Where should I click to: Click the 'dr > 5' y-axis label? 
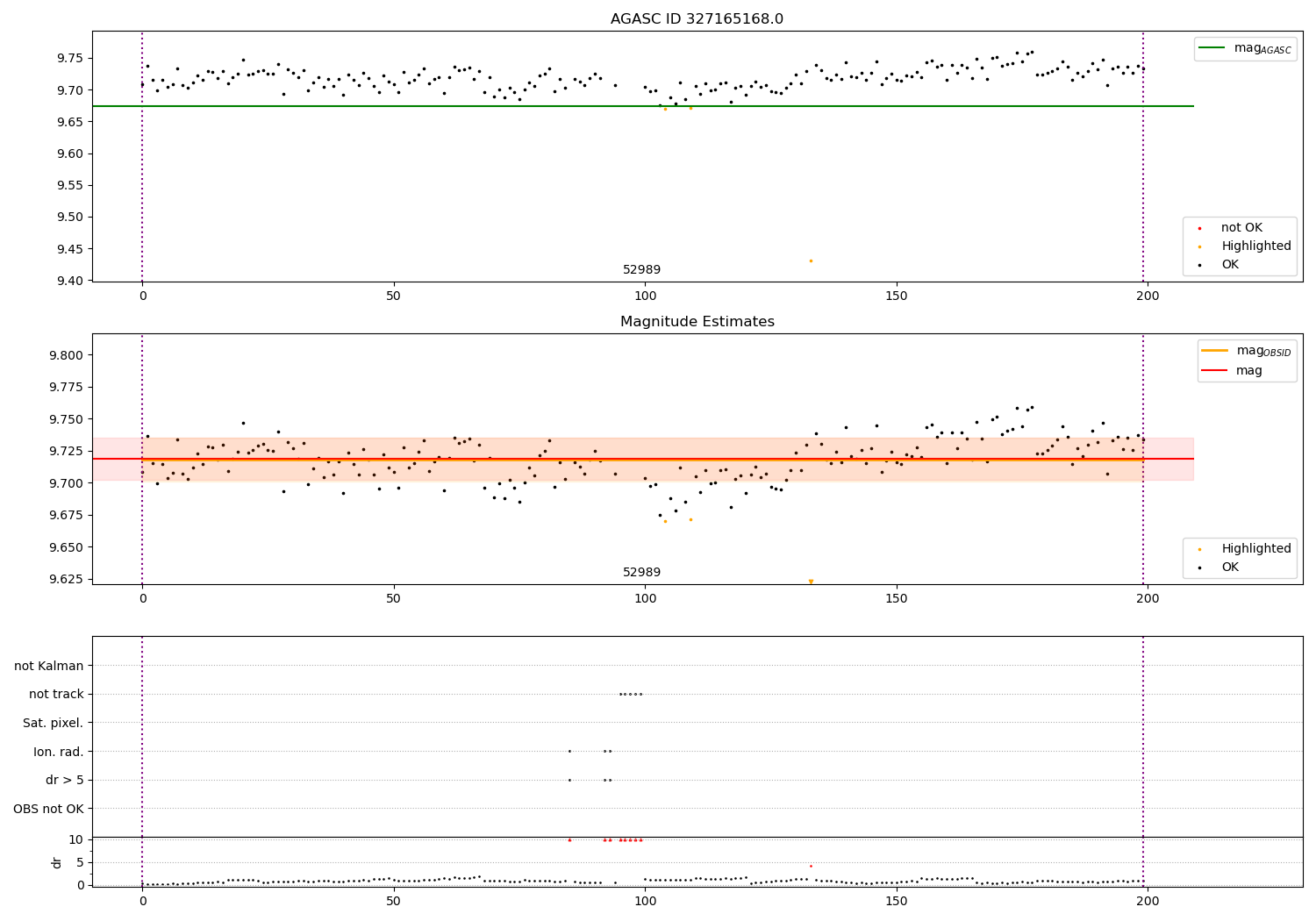click(65, 780)
